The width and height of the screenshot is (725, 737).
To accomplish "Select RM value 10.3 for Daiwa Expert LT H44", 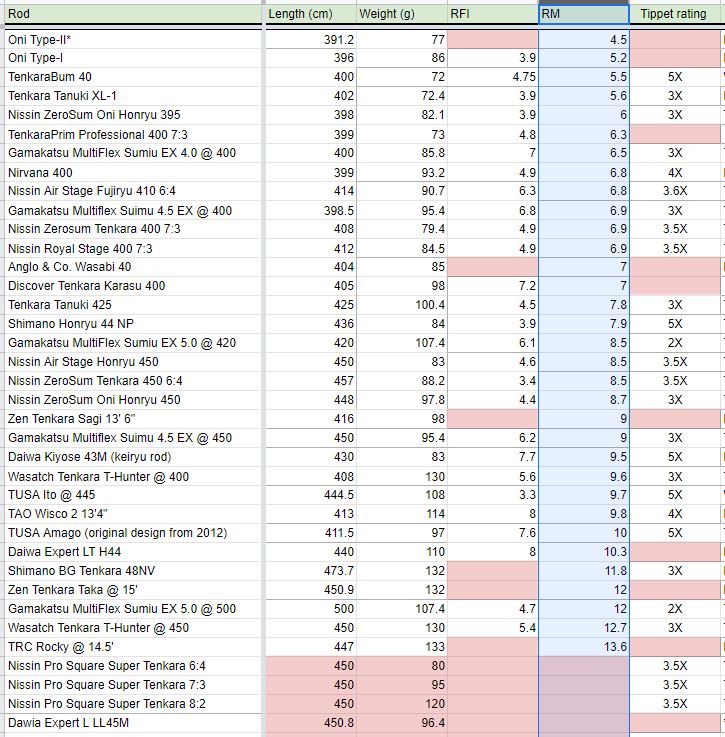I will coord(583,552).
